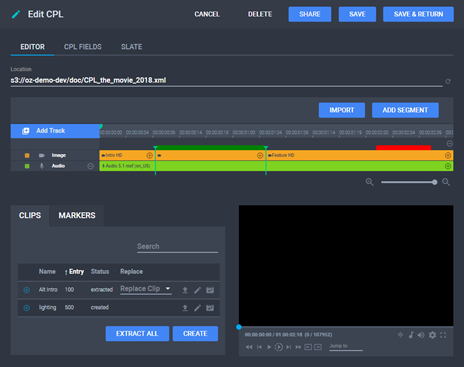Click the CANCEL button

point(207,14)
